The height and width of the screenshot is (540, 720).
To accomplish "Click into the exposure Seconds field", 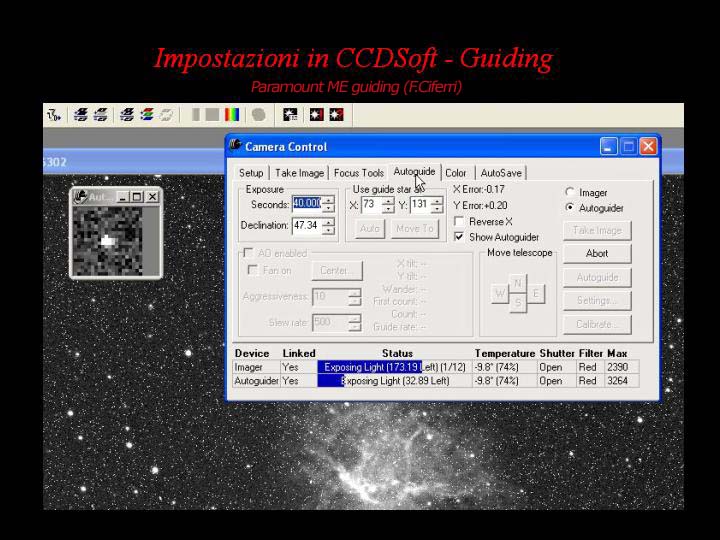I will click(308, 203).
